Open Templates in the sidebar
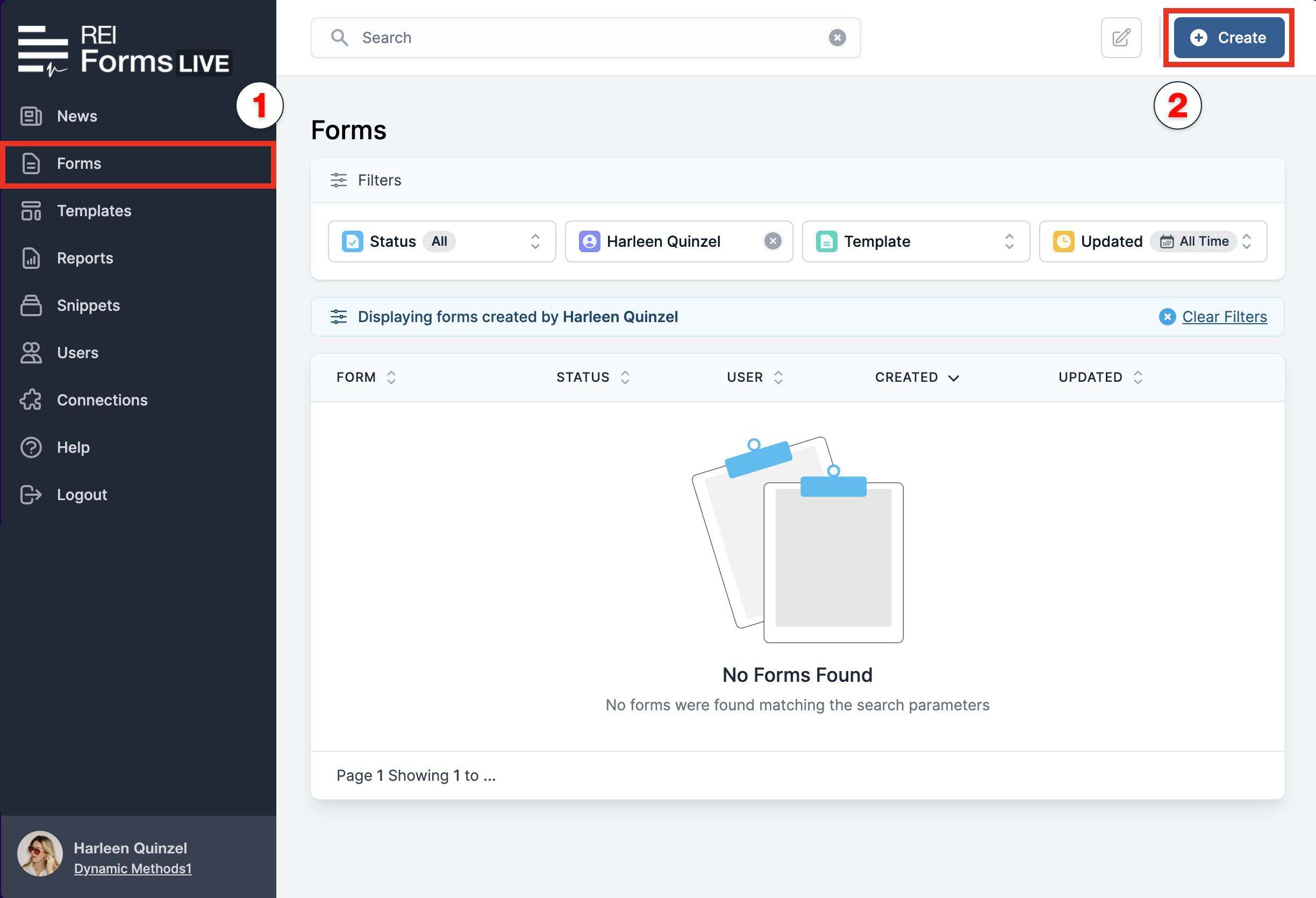The height and width of the screenshot is (898, 1316). (94, 211)
